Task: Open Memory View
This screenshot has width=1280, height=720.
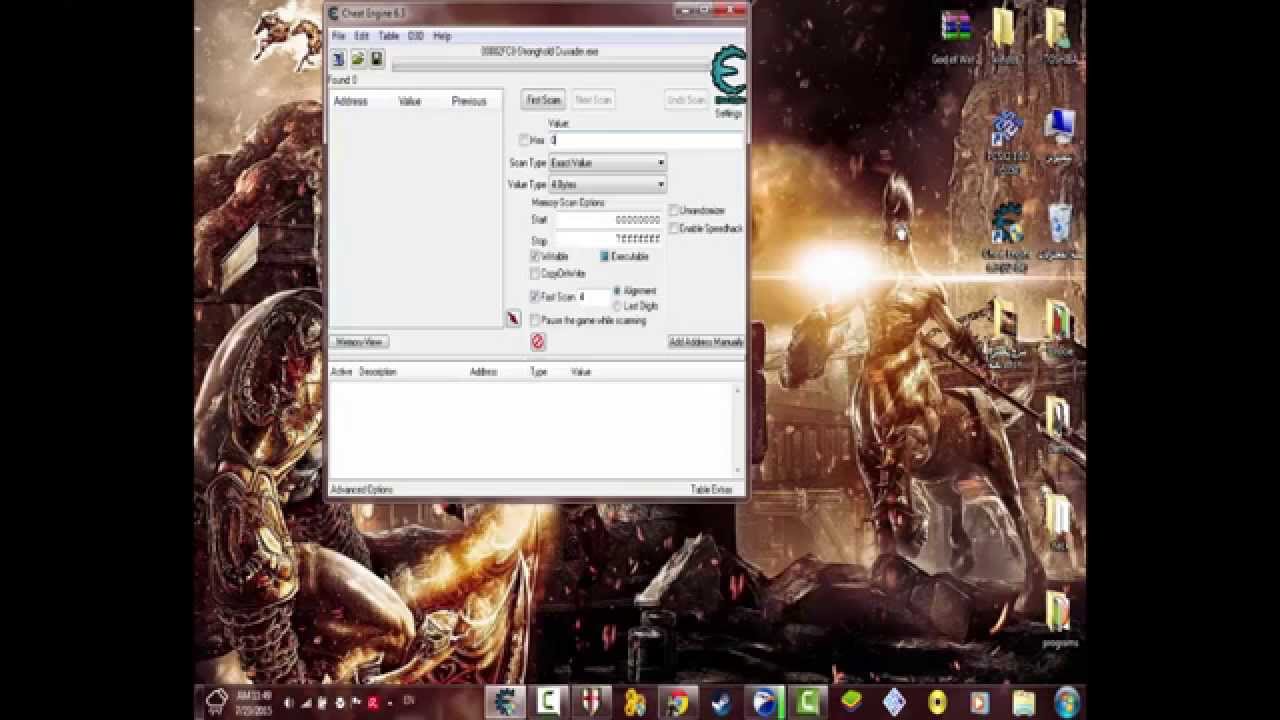Action: coord(359,342)
